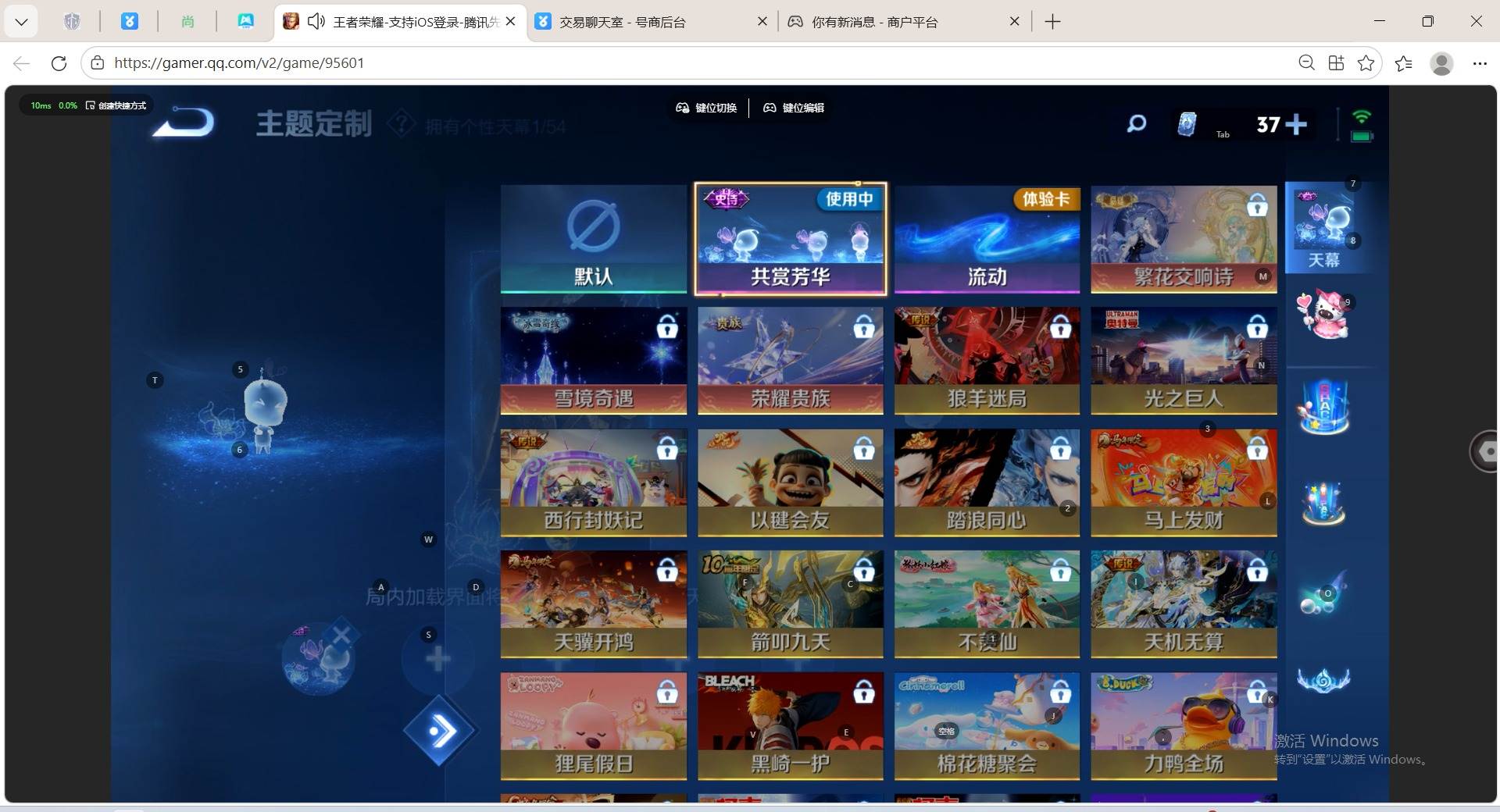Select the 雪境奇遇 theme card
The height and width of the screenshot is (812, 1500).
(594, 361)
